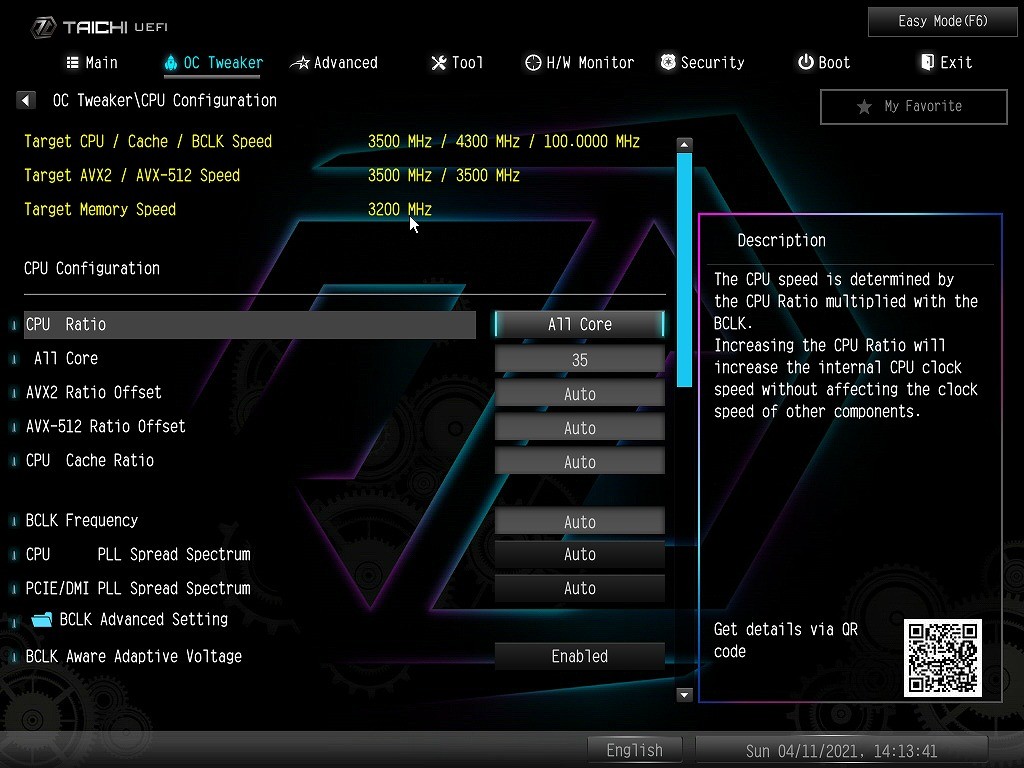Open the Exit tab
The height and width of the screenshot is (768, 1024).
[x=946, y=63]
